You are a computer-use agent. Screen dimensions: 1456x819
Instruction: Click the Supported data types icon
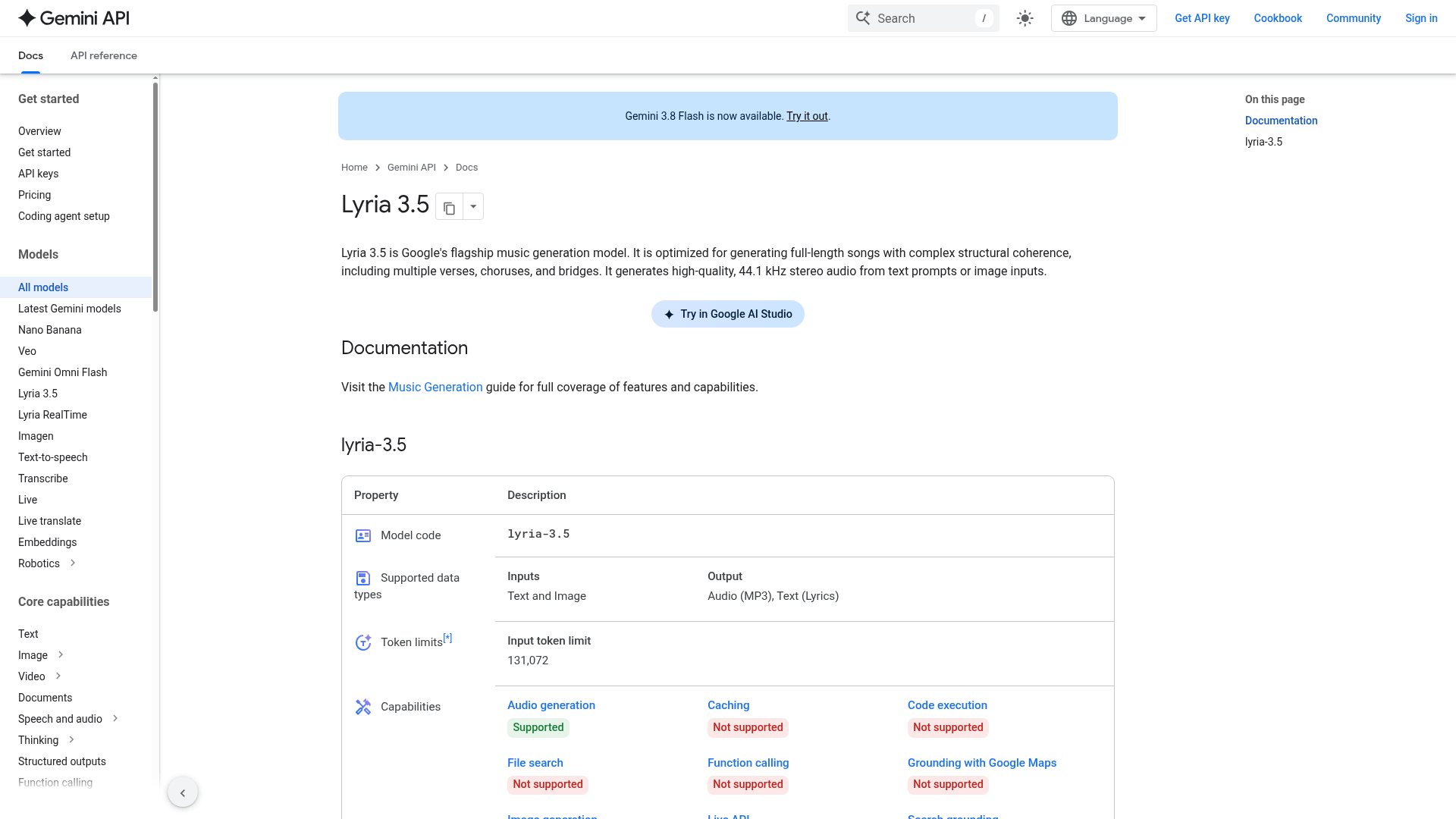pyautogui.click(x=363, y=579)
